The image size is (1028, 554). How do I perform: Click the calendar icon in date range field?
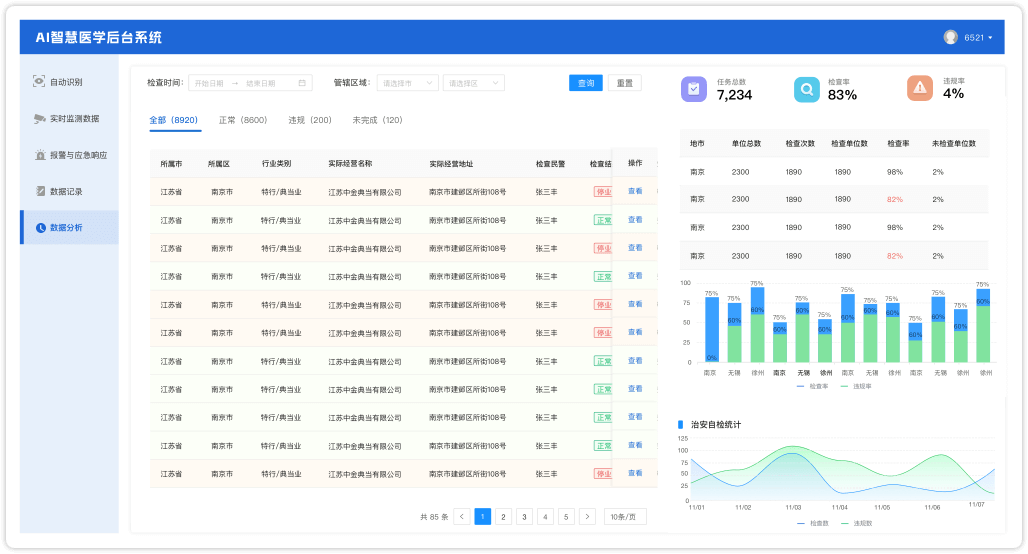(x=302, y=83)
